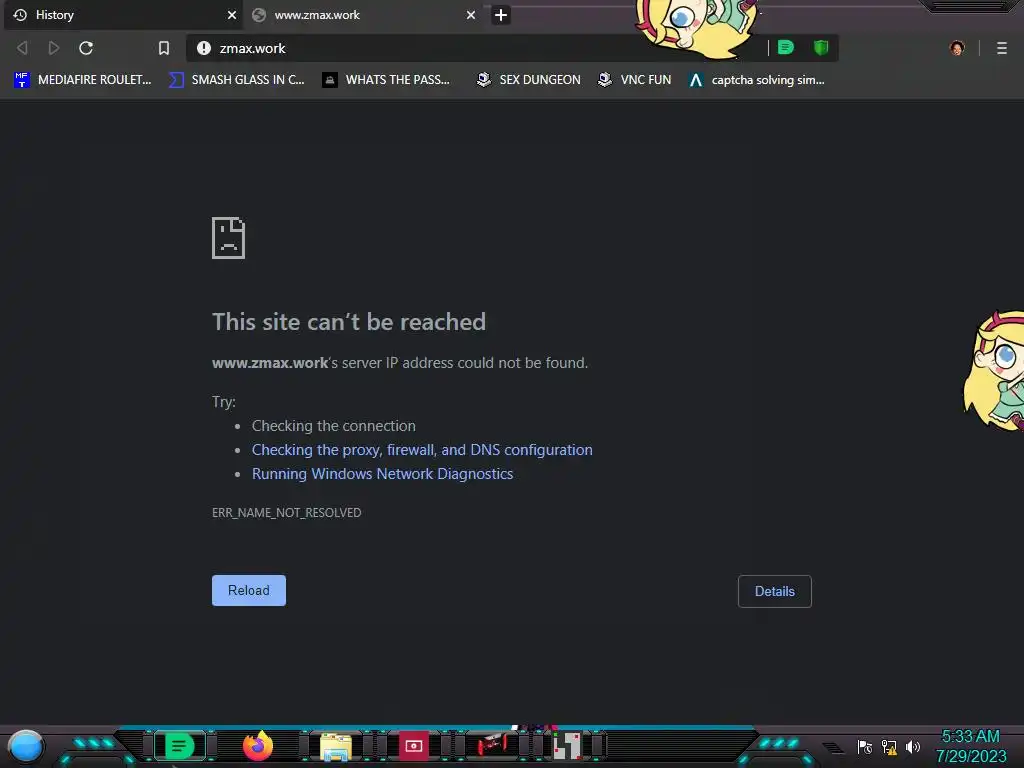The image size is (1024, 768).
Task: Open the green chat extension icon in toolbar
Action: click(x=786, y=47)
